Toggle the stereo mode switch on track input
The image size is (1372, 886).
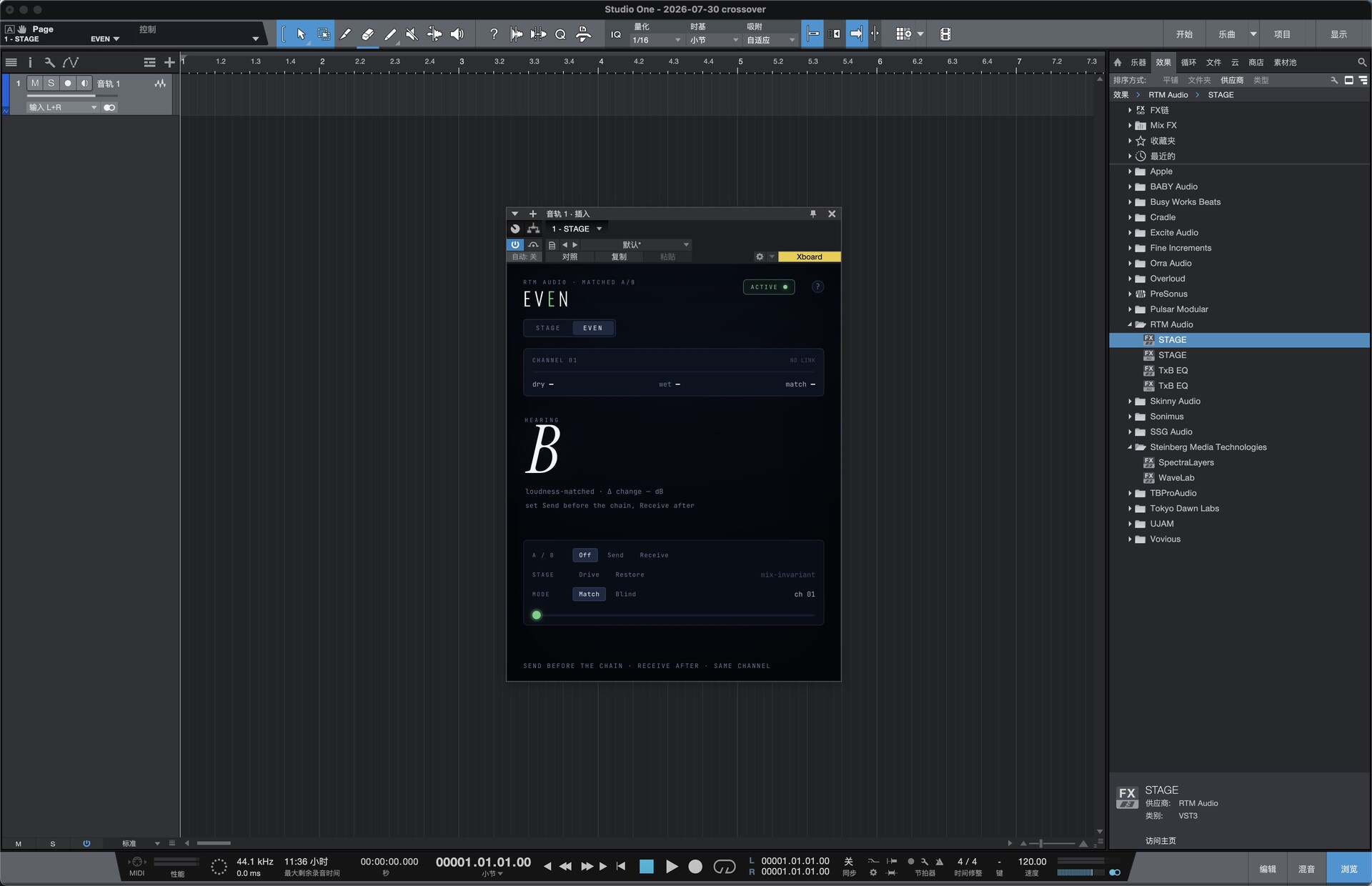(109, 107)
